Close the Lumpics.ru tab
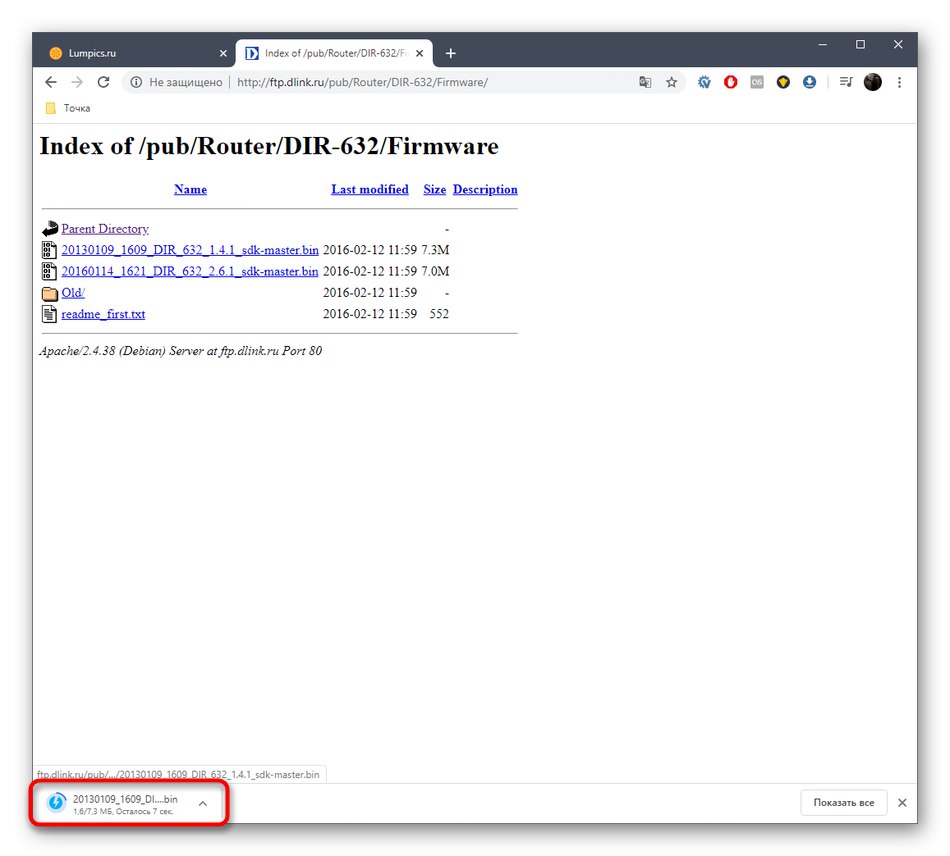 click(x=223, y=53)
